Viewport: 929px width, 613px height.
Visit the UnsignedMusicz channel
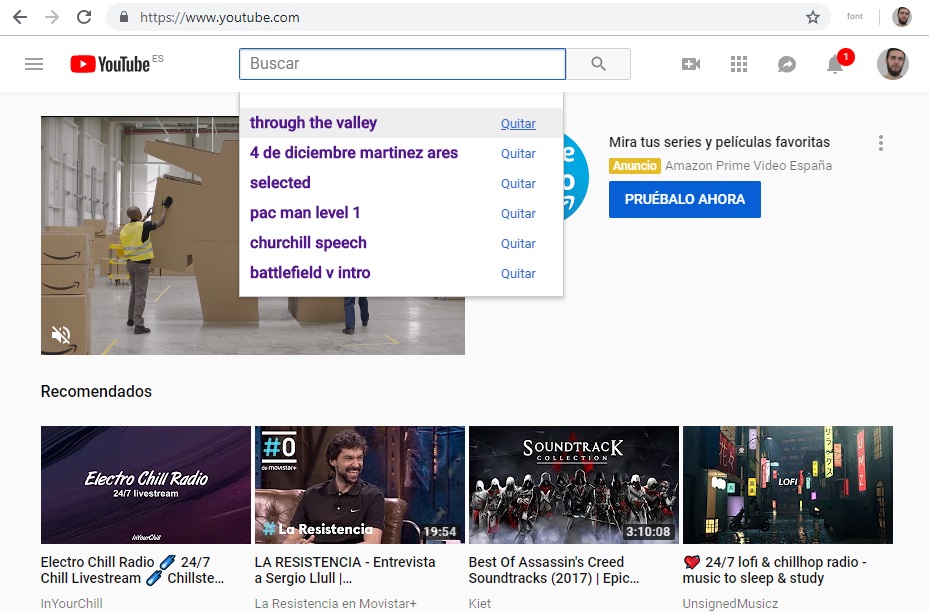tap(731, 604)
